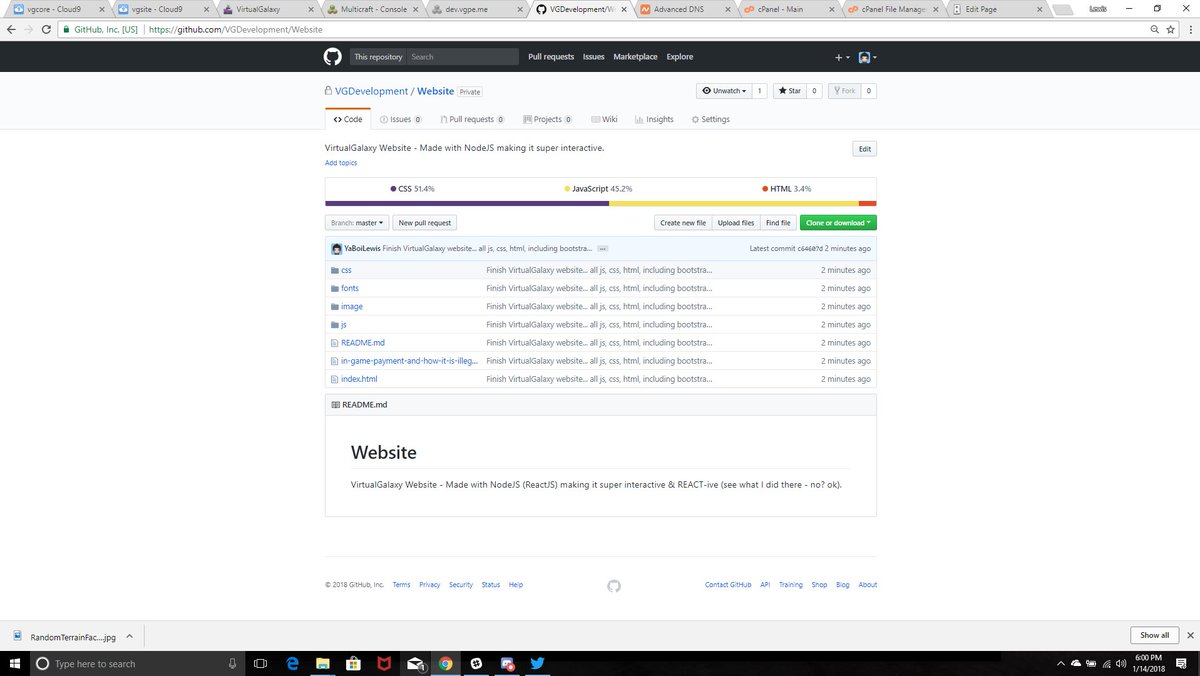The width and height of the screenshot is (1200, 676).
Task: Open the Twitter app in the taskbar
Action: click(x=537, y=663)
